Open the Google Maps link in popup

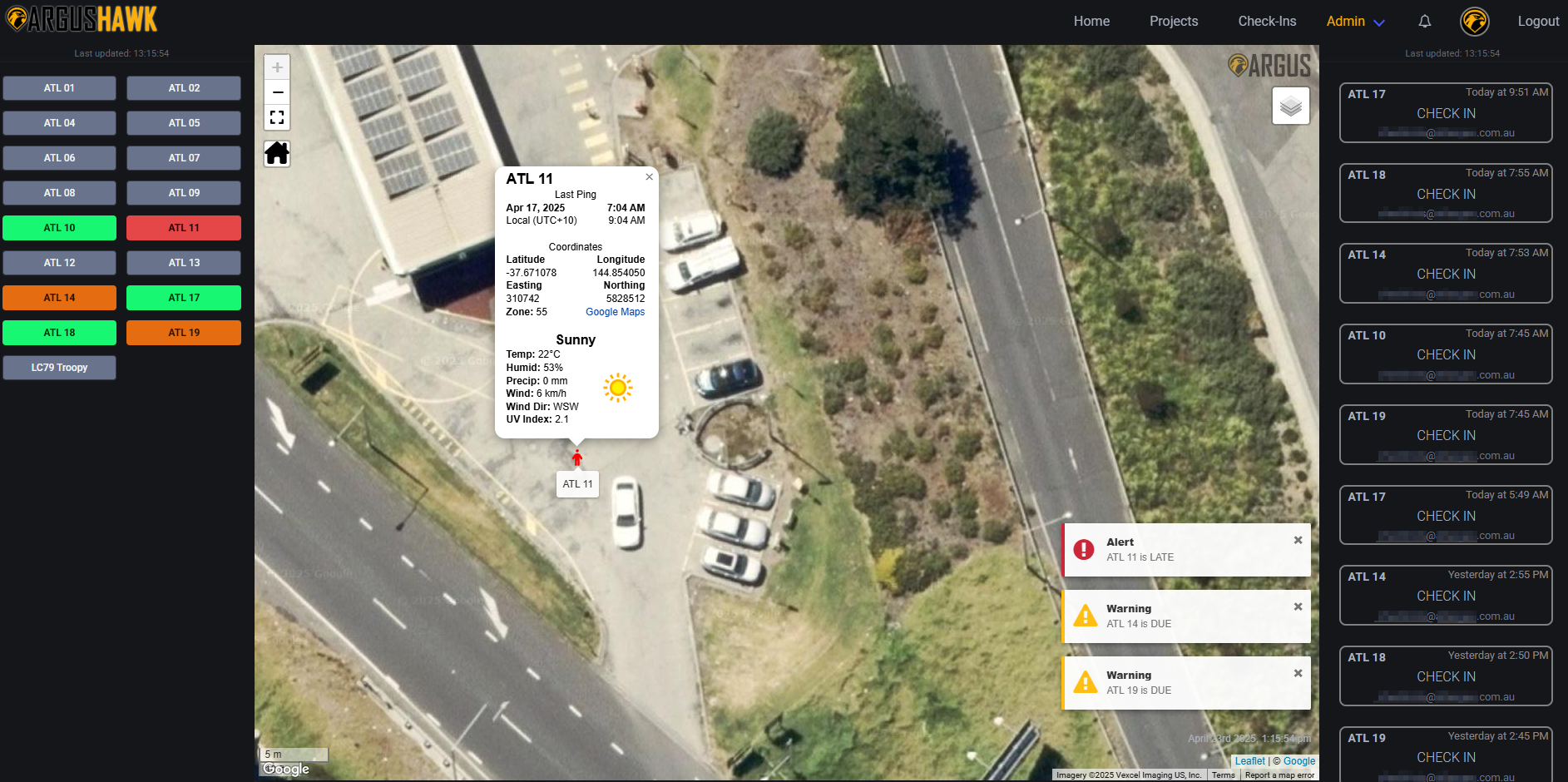(x=615, y=312)
